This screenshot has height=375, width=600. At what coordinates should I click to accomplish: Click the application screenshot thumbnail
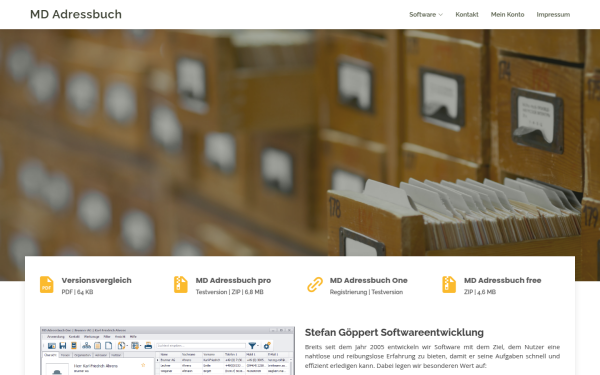click(x=167, y=351)
